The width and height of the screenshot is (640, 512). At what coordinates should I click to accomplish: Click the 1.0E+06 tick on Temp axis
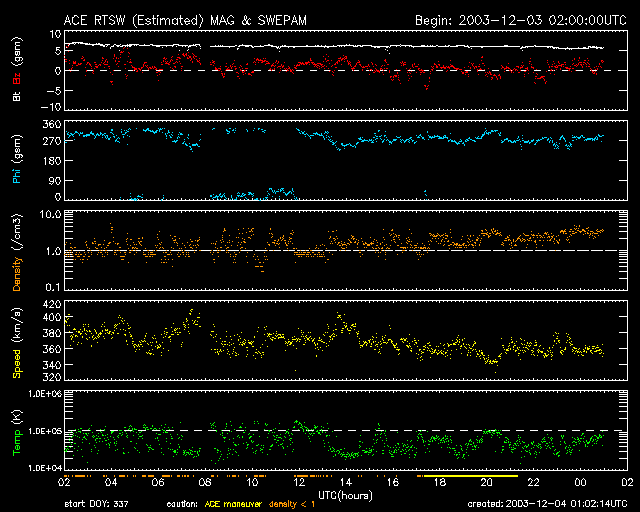click(x=42, y=394)
